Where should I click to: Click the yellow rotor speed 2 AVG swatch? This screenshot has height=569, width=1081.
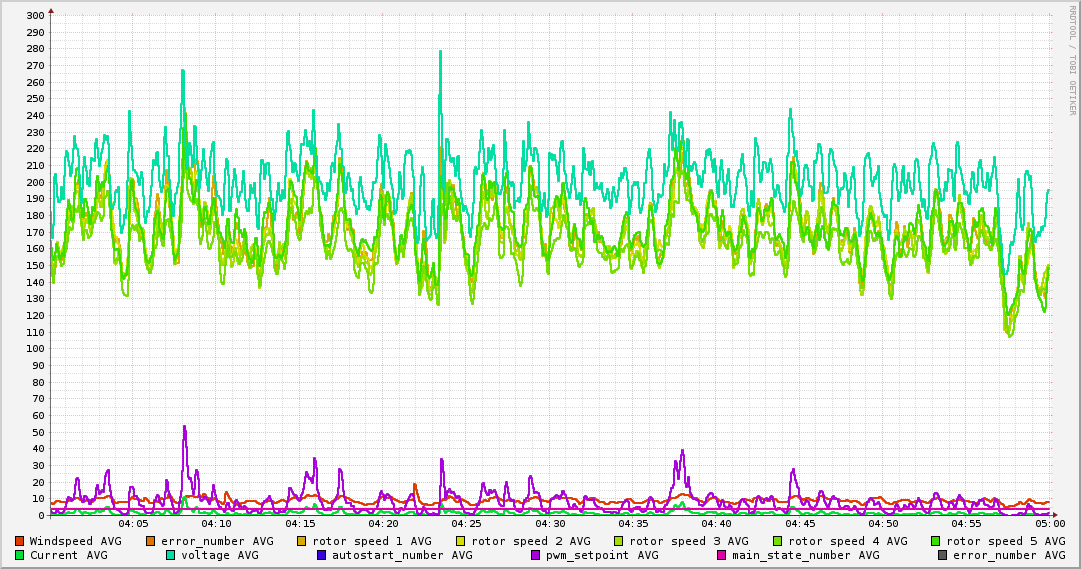[461, 541]
